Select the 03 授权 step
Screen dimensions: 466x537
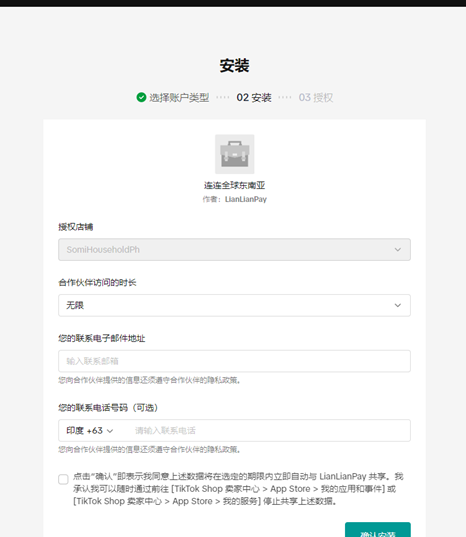click(316, 98)
